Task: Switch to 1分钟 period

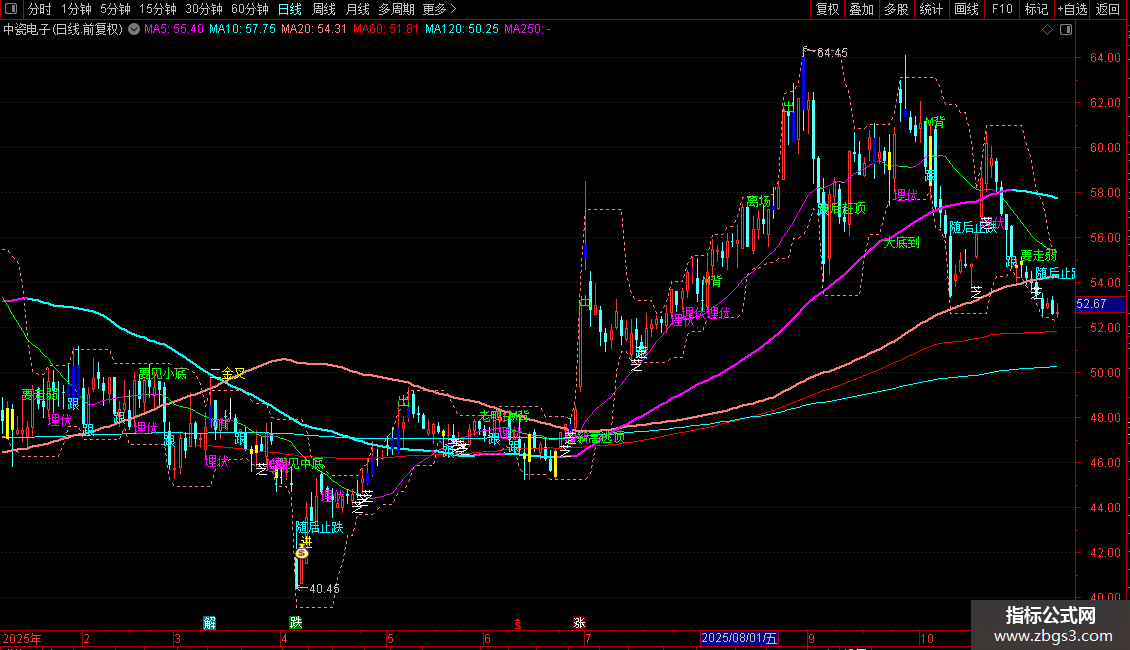Action: 76,9
